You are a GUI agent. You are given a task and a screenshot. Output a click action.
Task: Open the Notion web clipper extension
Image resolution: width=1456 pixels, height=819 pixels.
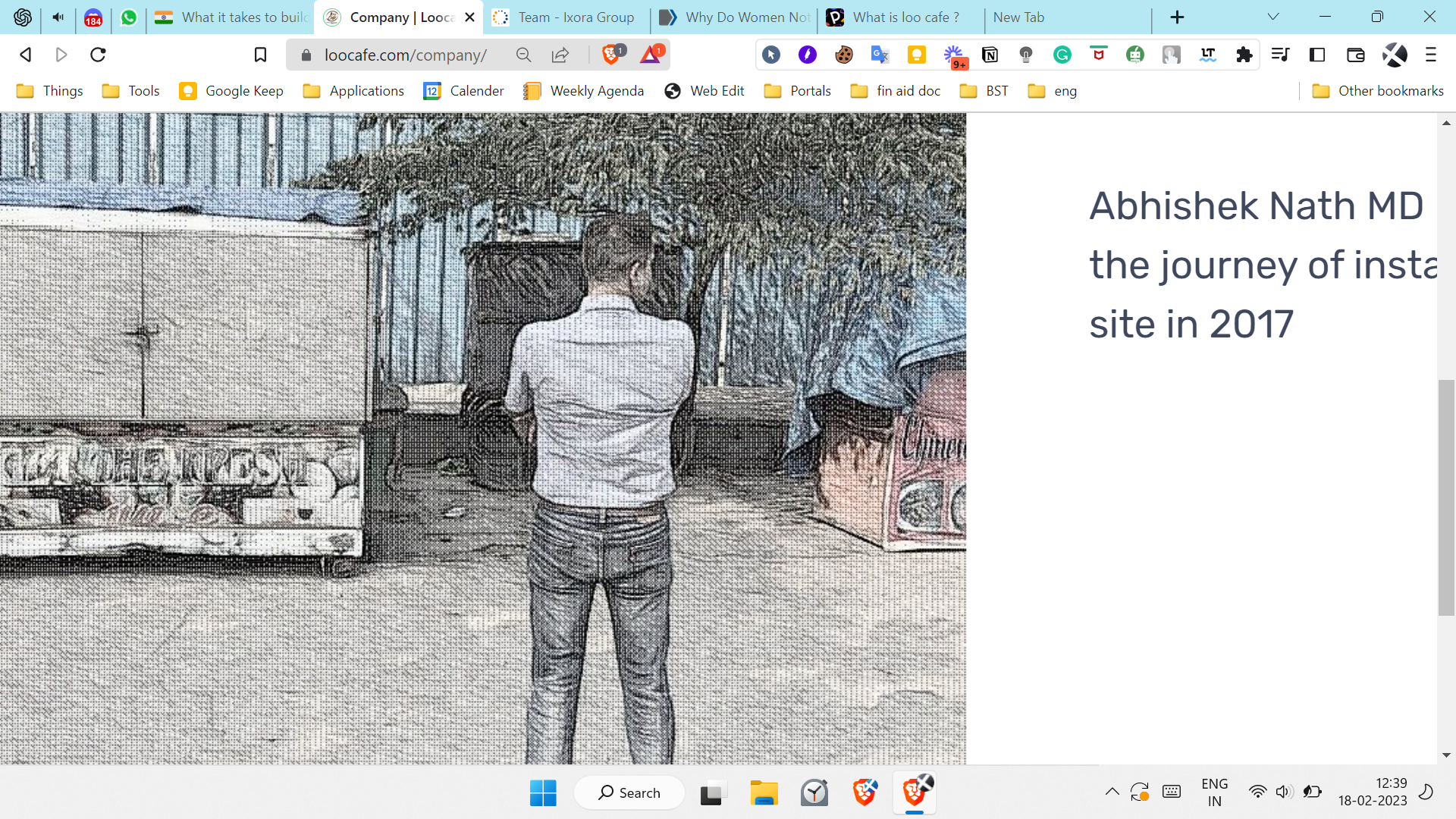click(x=990, y=55)
